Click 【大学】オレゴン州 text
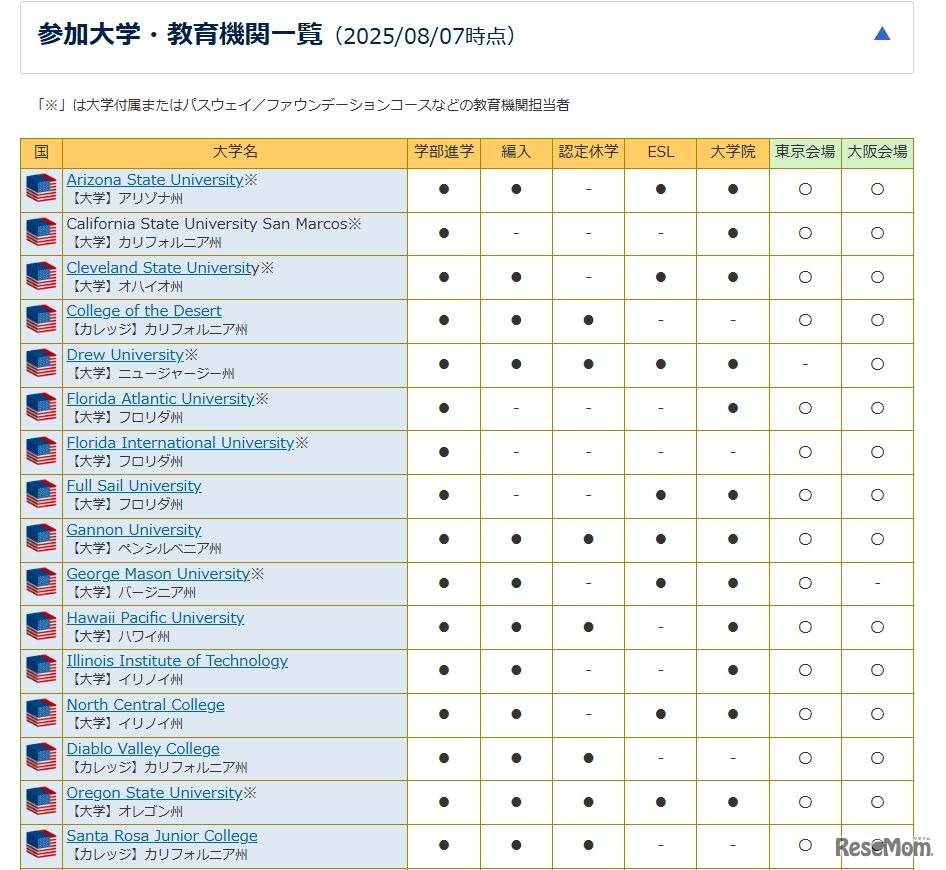The width and height of the screenshot is (946, 870). coord(125,811)
